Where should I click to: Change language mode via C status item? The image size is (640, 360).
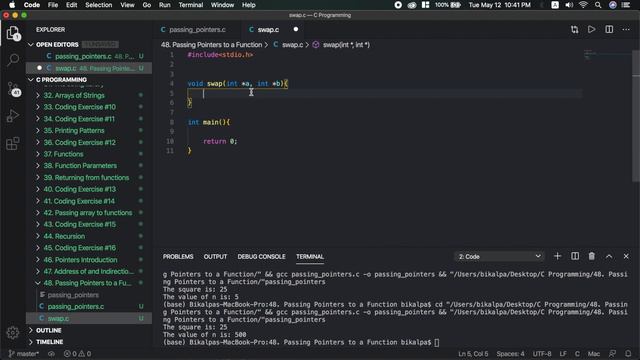tap(577, 354)
